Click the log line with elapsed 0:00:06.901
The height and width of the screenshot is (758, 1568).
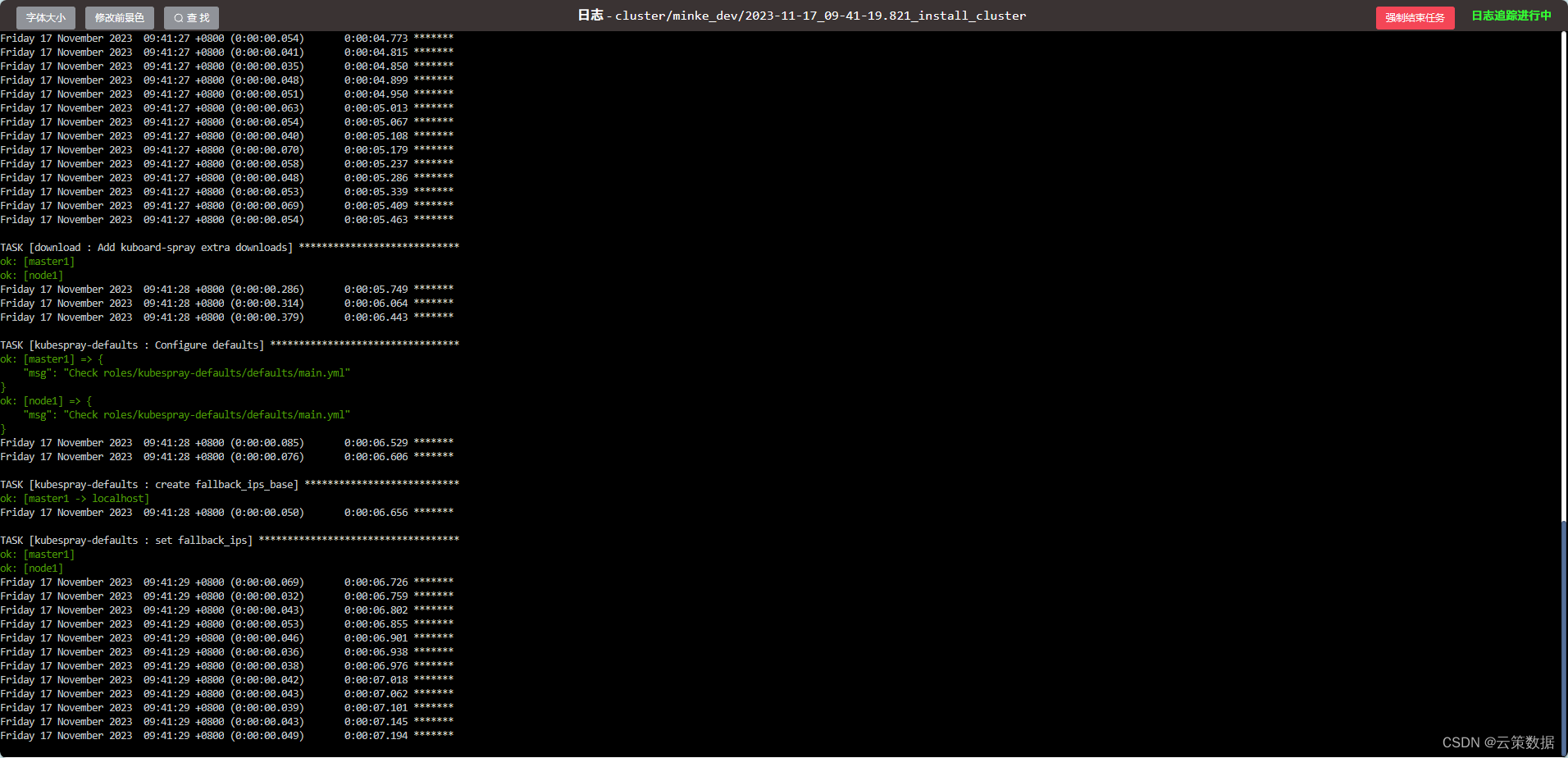(227, 637)
